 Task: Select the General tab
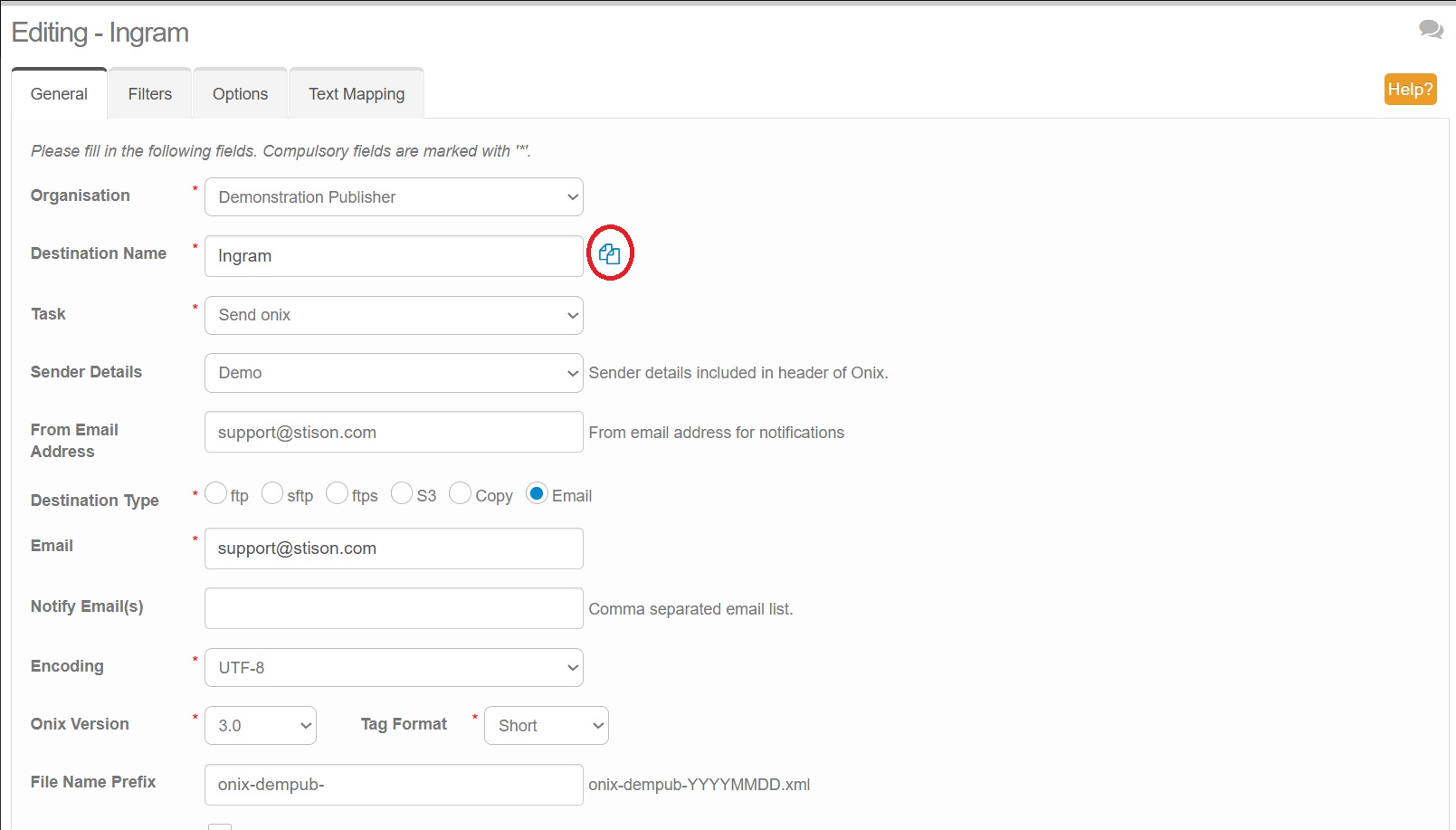[x=59, y=94]
